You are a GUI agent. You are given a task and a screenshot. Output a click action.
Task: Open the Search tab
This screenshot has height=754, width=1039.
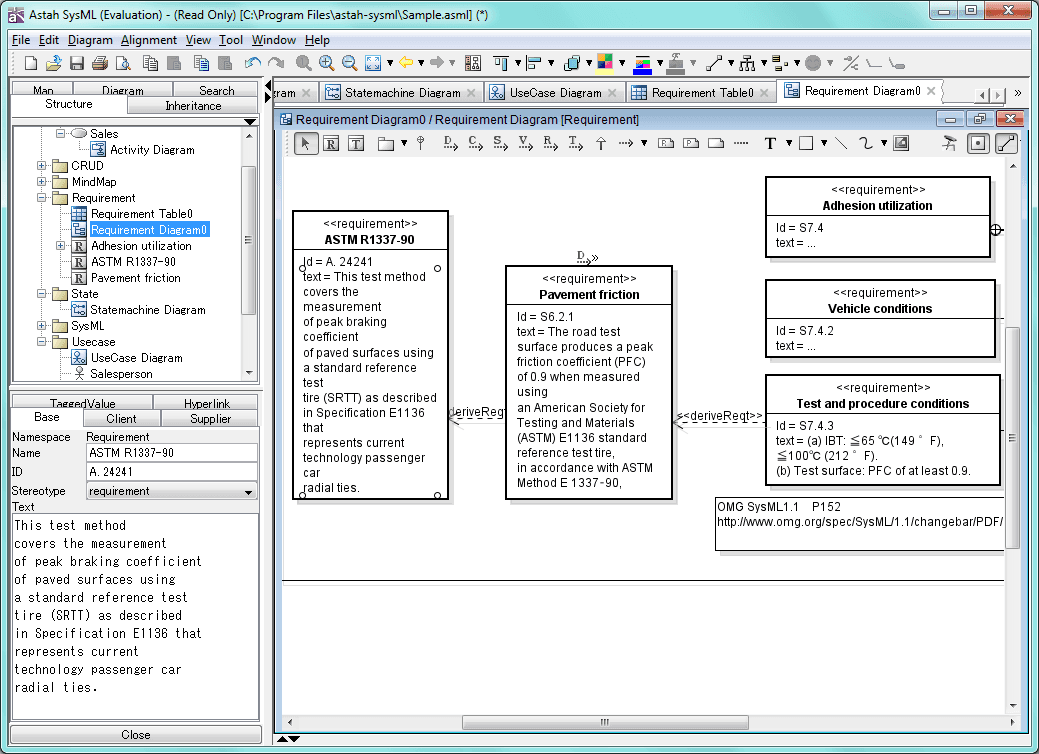217,91
